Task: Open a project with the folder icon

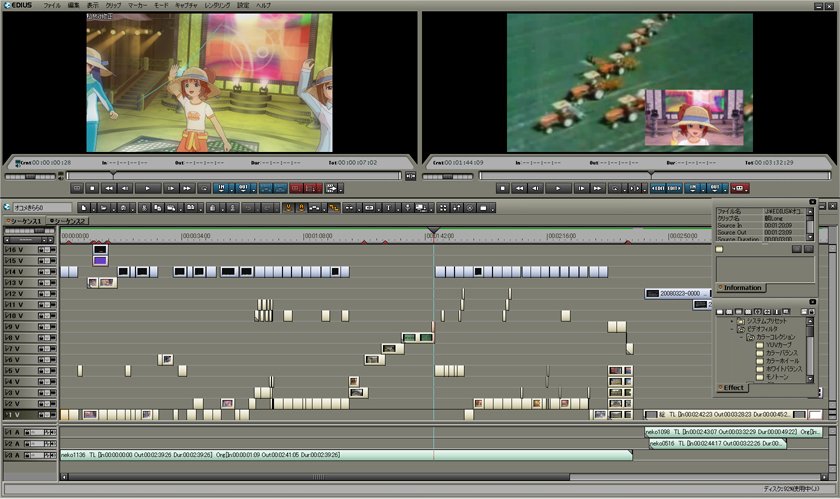Action: (103, 207)
